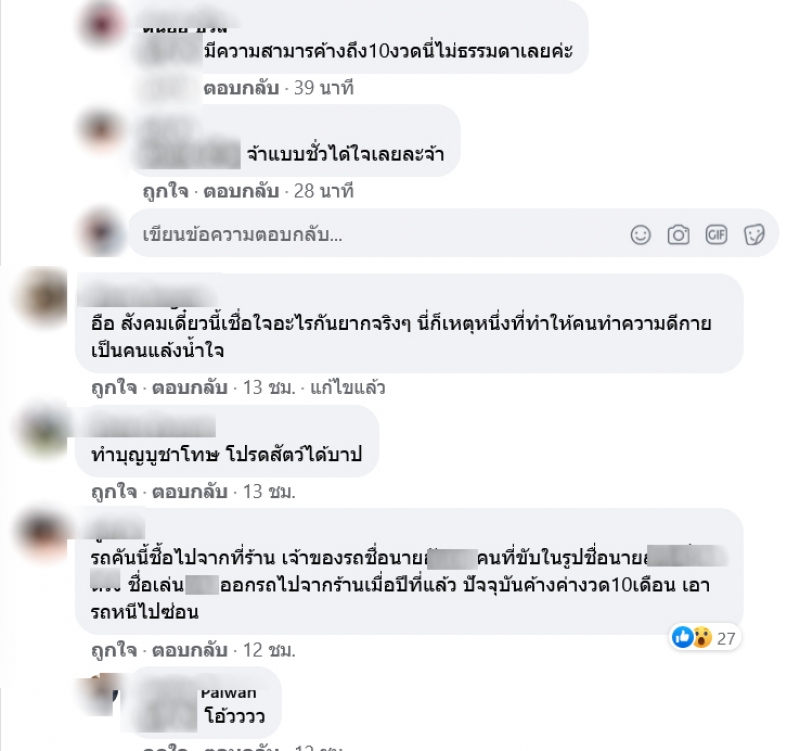Like the comment marked แก้ไขแล้ว

click(114, 388)
